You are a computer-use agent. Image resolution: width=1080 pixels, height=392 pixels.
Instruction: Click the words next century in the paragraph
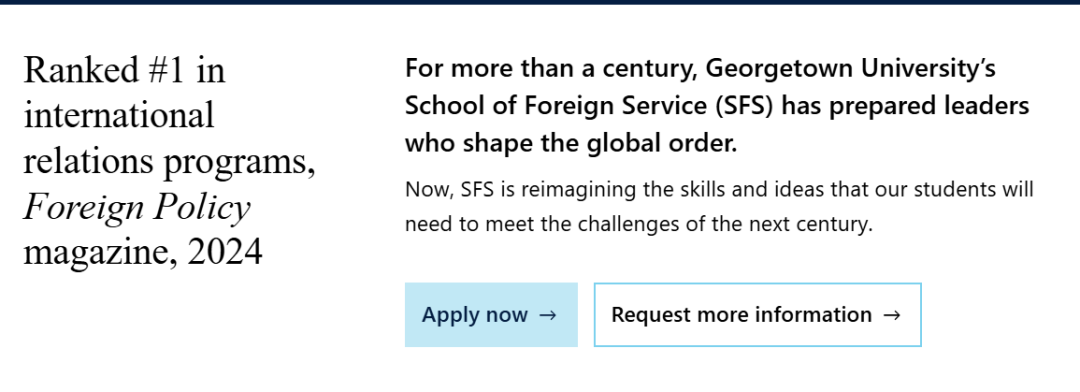pos(808,224)
